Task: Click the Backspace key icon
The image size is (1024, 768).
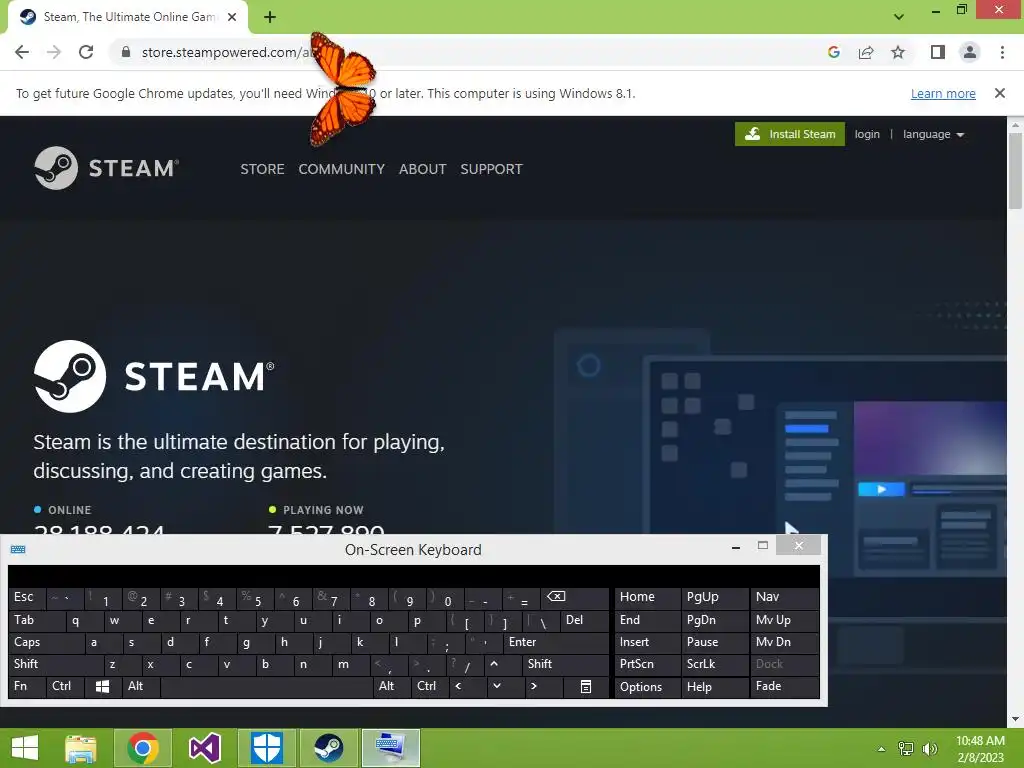Action: pos(575,598)
